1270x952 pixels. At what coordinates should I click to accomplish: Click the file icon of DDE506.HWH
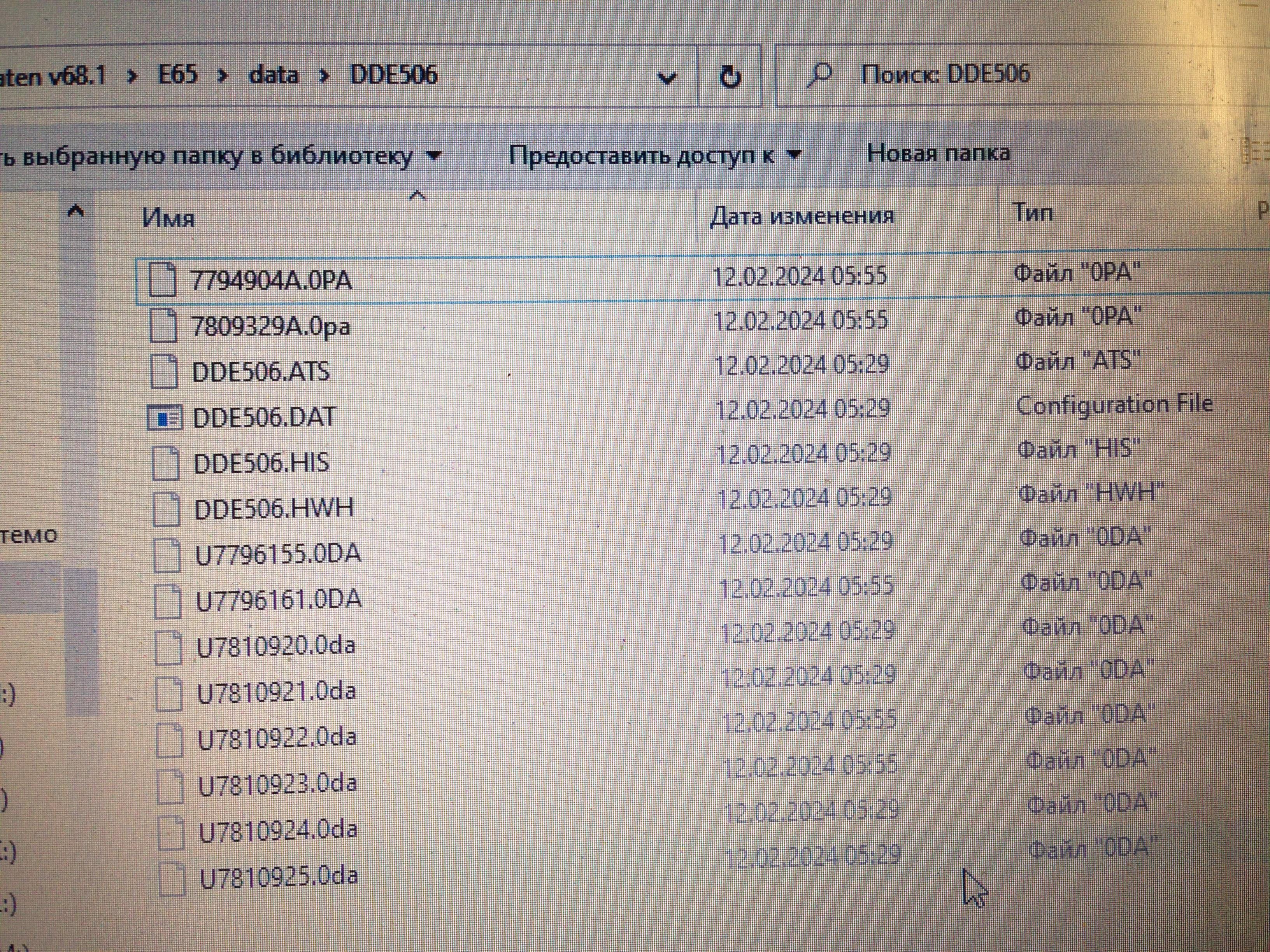[167, 509]
